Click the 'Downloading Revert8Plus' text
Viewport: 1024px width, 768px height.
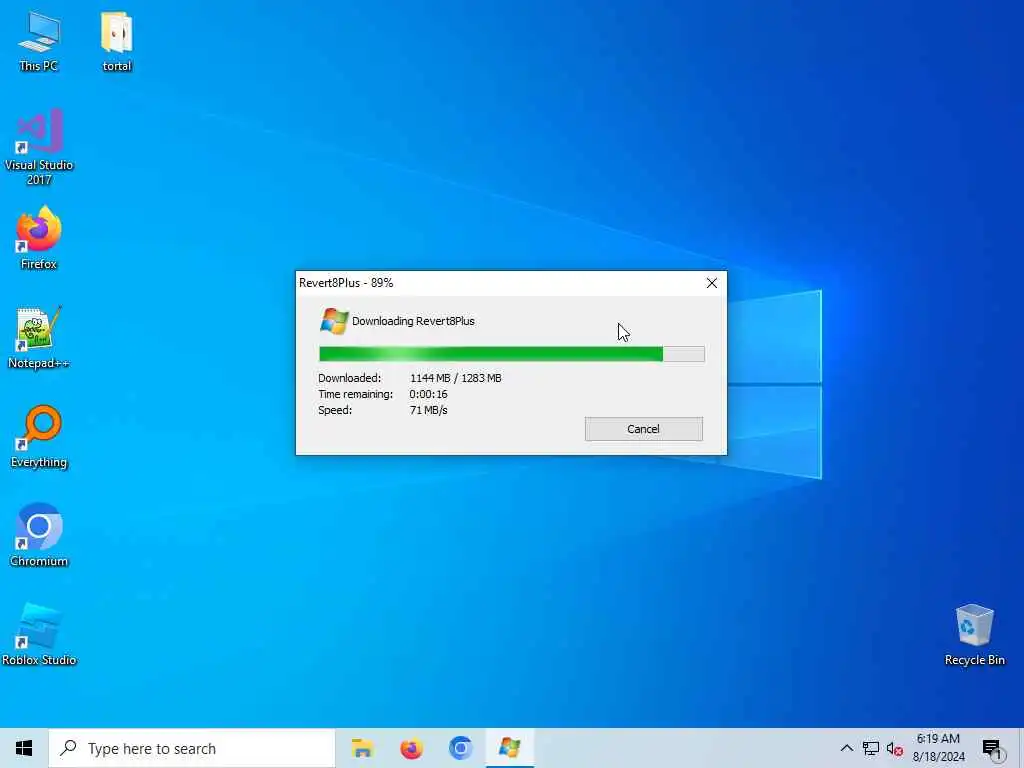(413, 321)
